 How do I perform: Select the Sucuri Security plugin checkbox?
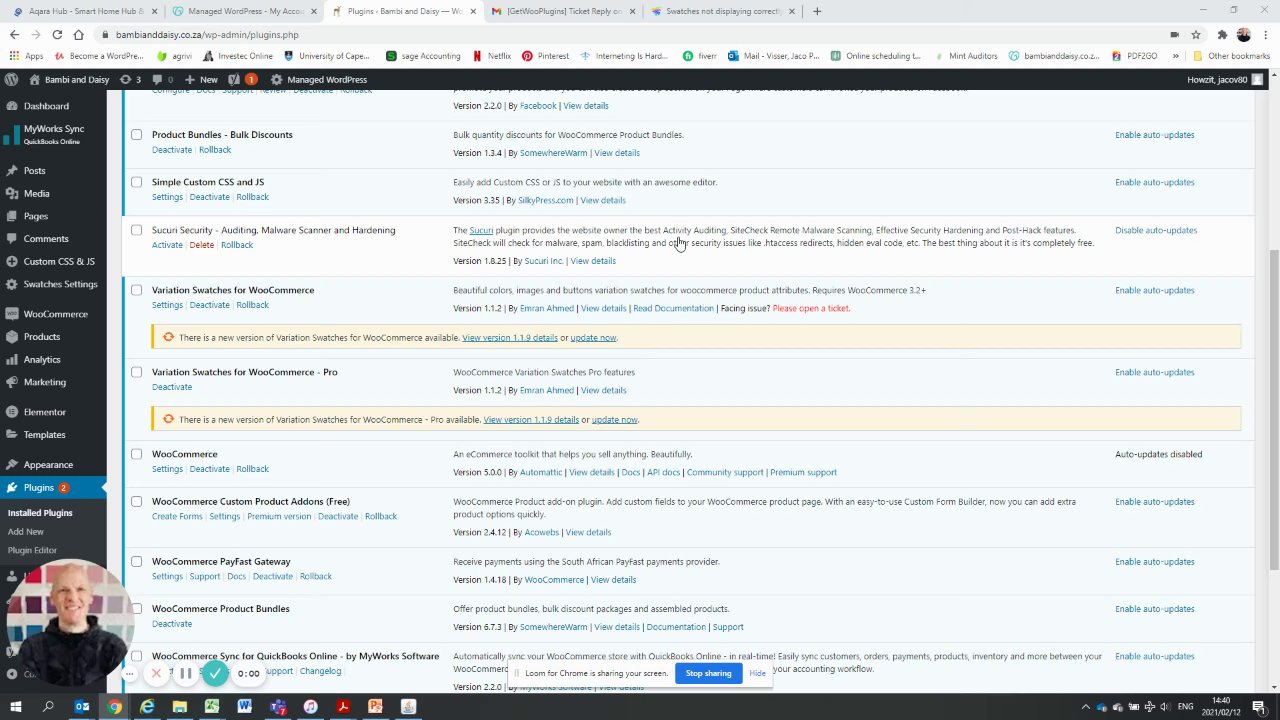[137, 230]
